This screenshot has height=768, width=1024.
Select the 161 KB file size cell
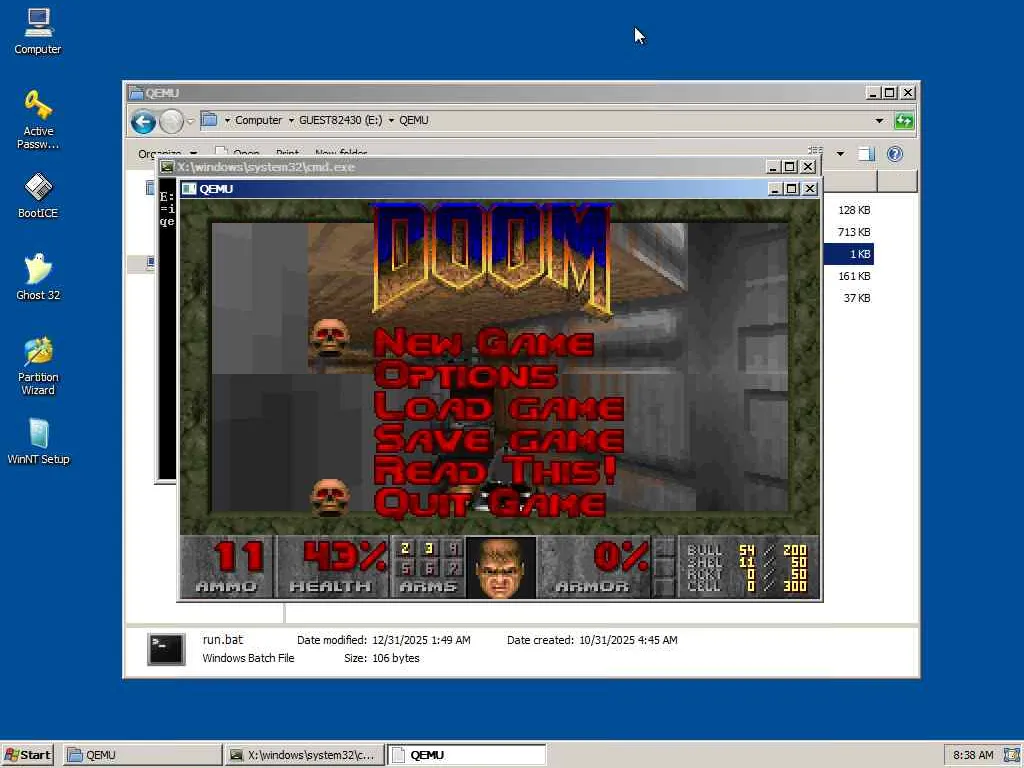click(x=854, y=276)
